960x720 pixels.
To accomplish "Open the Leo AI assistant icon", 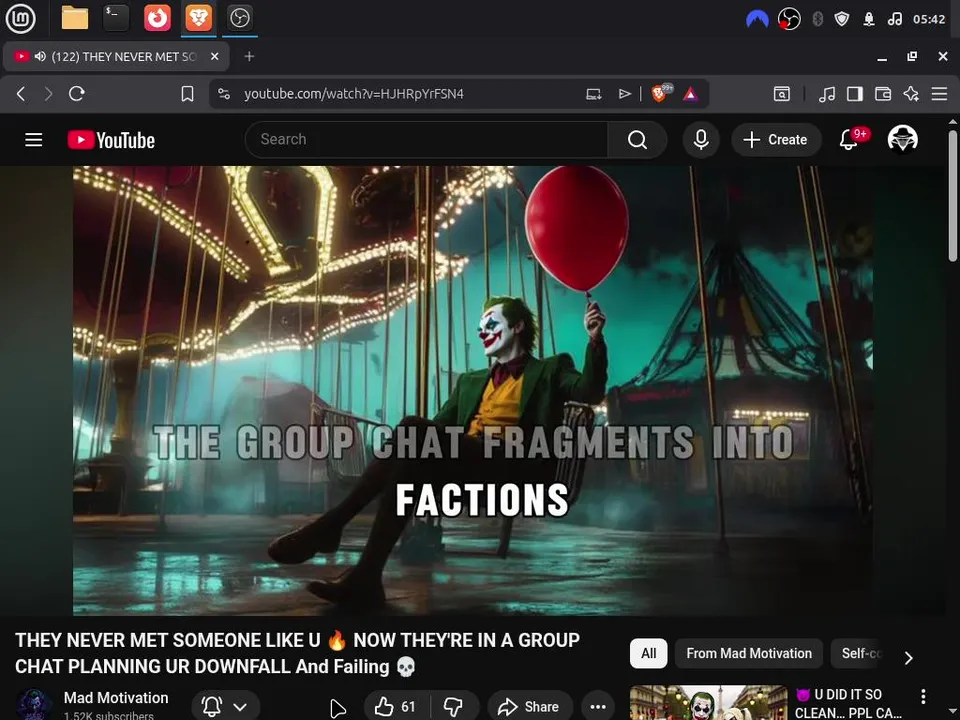I will (911, 94).
